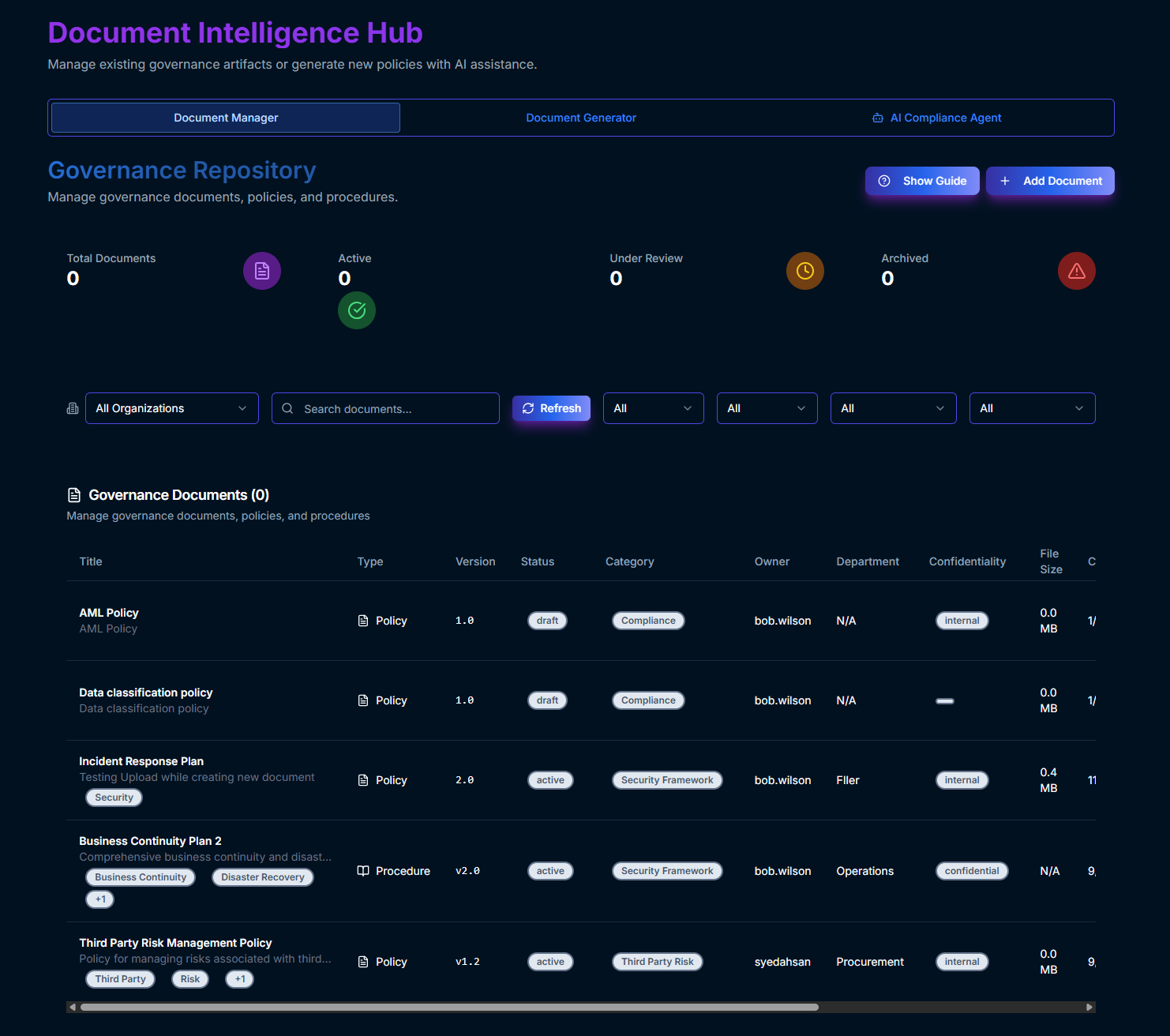Click the Security tag under Incident Response Plan
This screenshot has width=1170, height=1036.
point(114,798)
